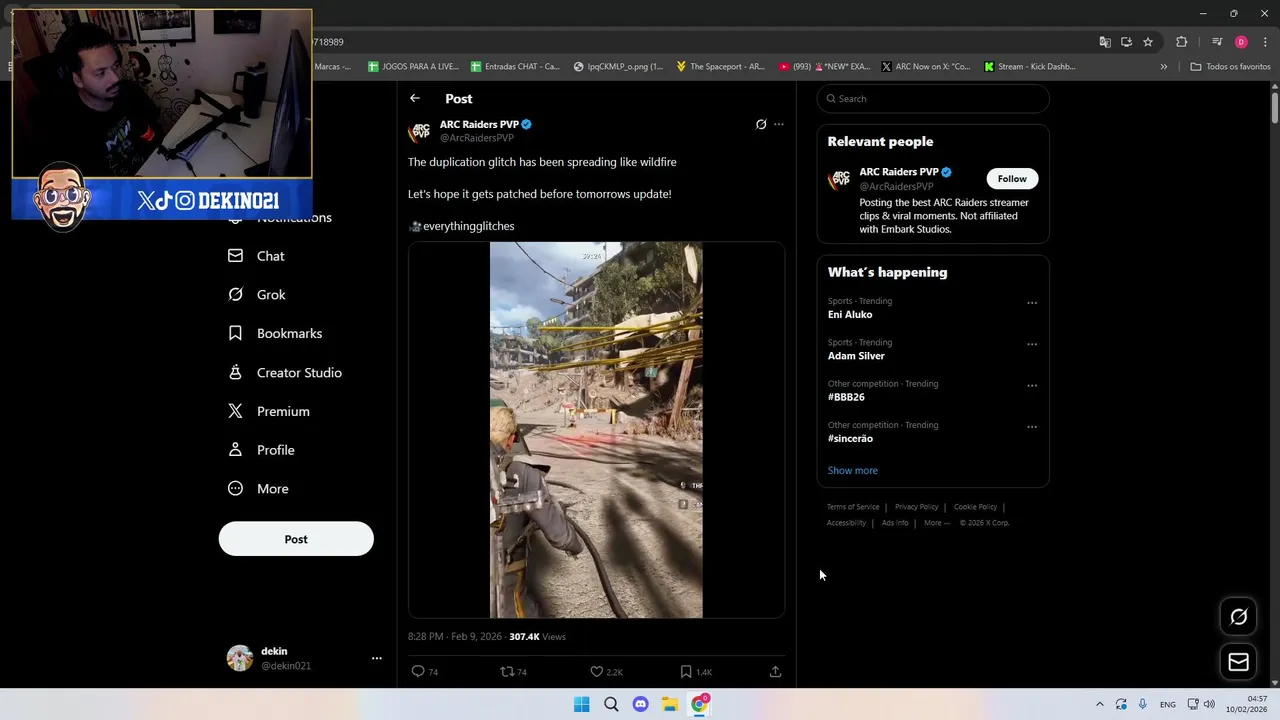Click the Search input field
The width and height of the screenshot is (1280, 720).
933,98
